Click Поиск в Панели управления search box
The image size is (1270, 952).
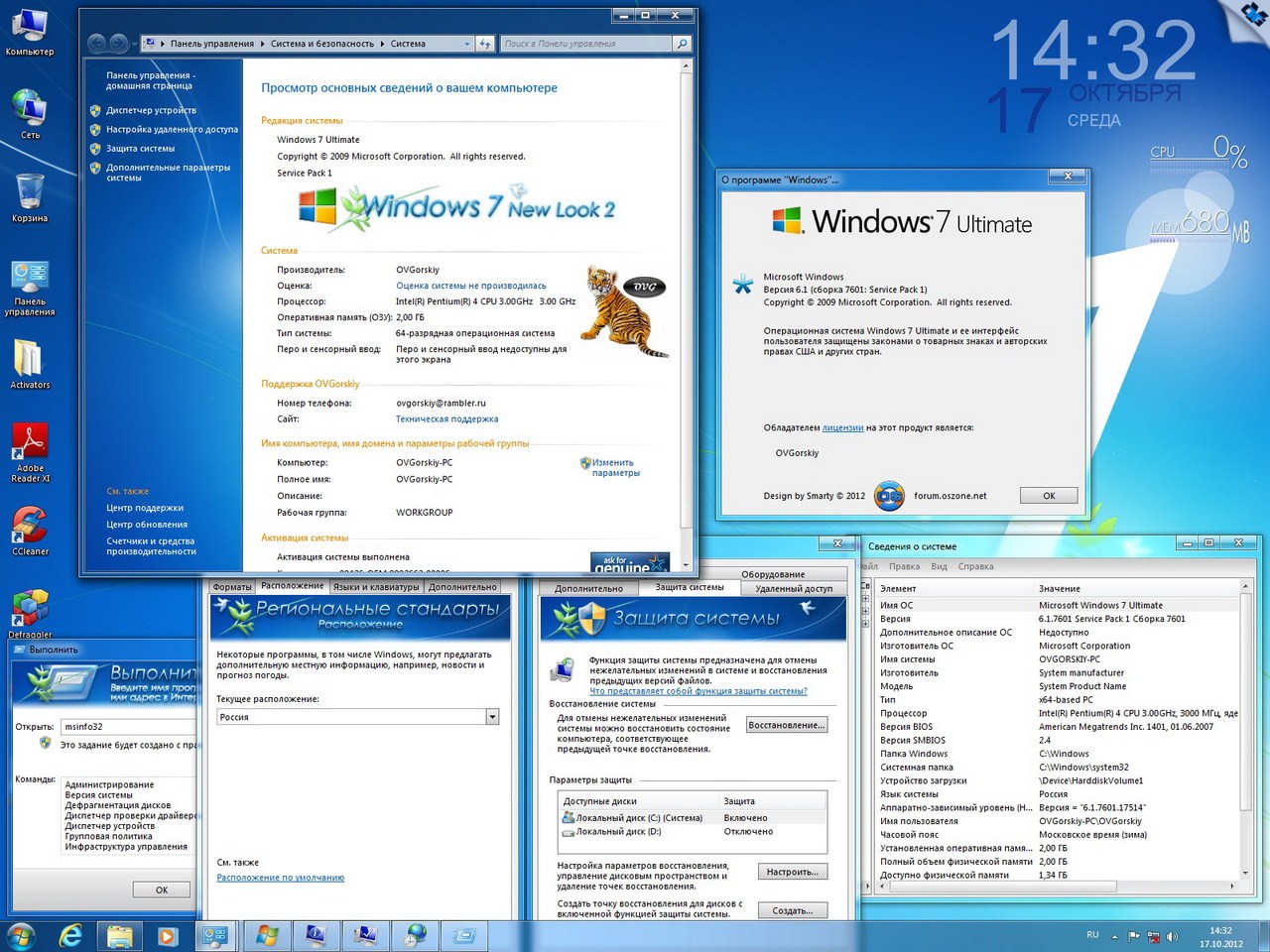586,44
